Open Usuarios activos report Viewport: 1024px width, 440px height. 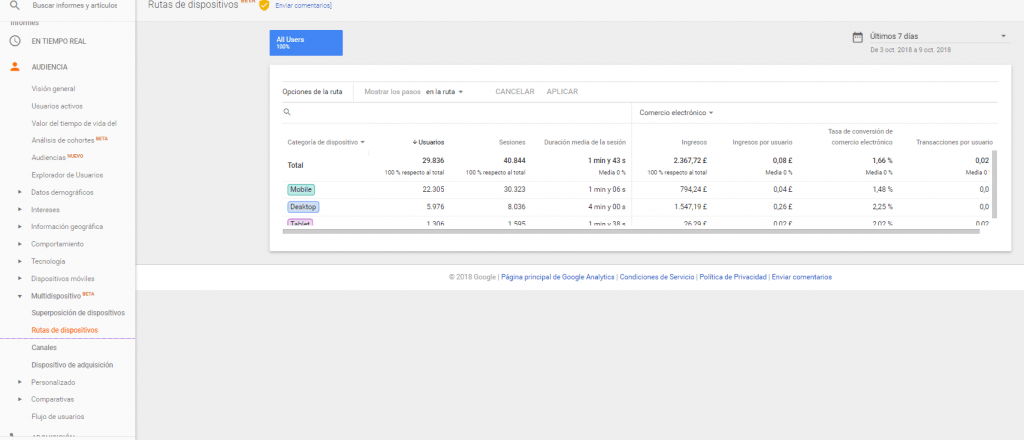(x=57, y=106)
